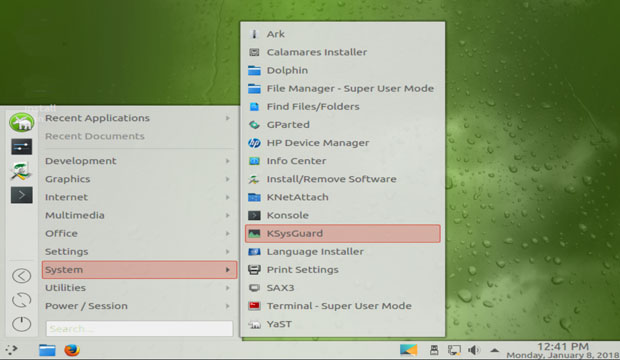Click the Find Files/Folders icon
This screenshot has height=360, width=620.
[254, 107]
